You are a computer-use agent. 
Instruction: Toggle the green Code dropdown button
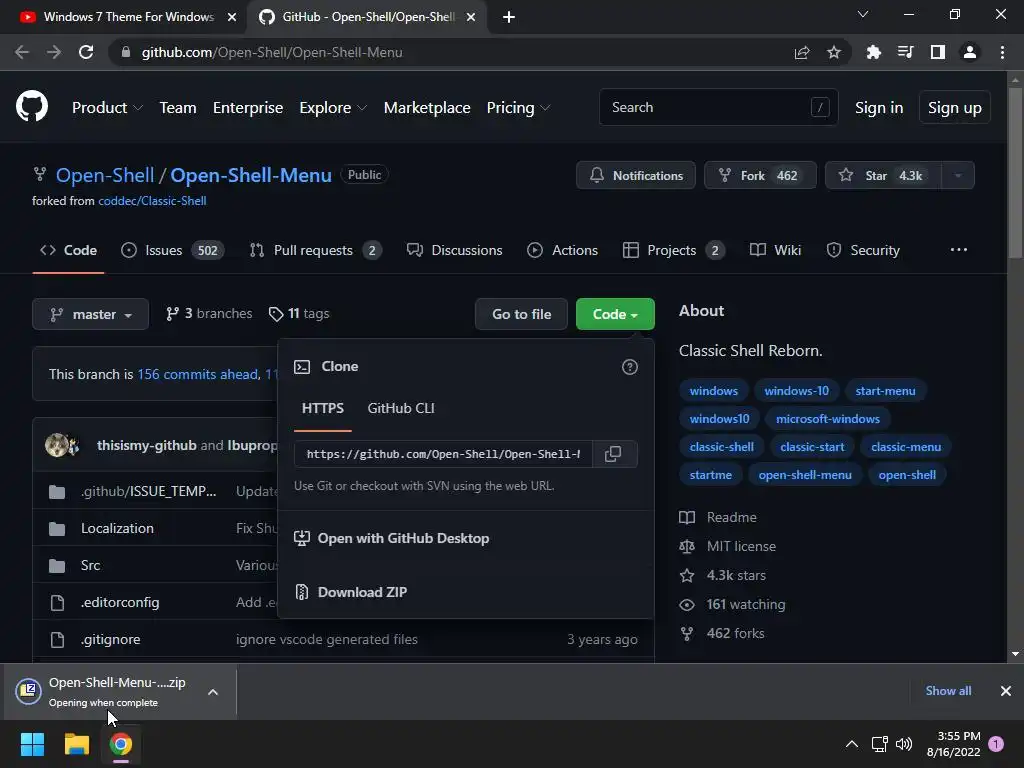615,314
